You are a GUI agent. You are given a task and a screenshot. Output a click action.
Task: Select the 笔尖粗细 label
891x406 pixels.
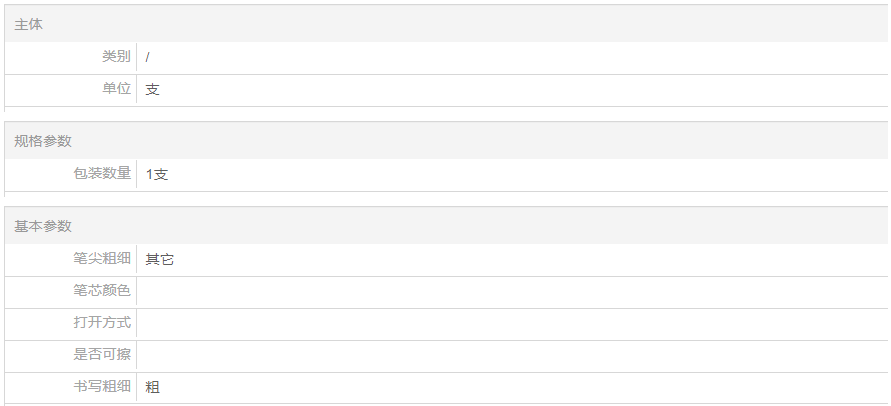[102, 259]
